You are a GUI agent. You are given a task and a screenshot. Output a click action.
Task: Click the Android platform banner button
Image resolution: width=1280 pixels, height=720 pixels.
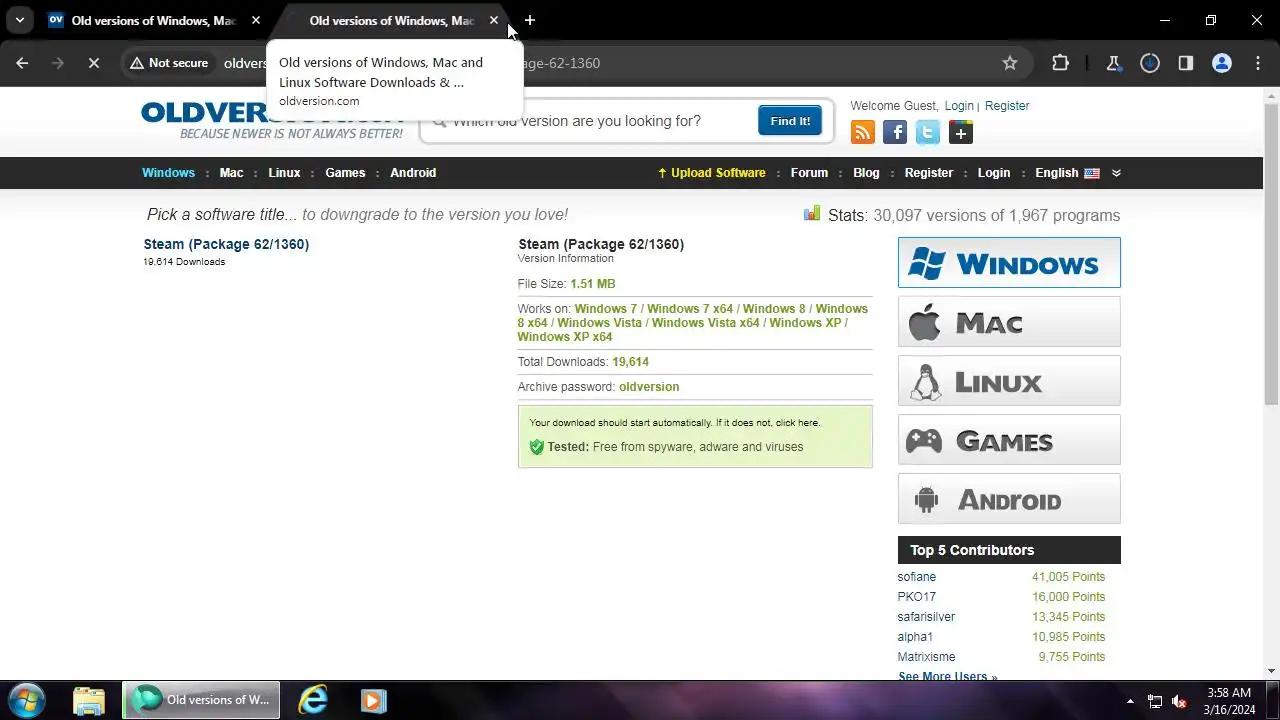click(x=1009, y=499)
